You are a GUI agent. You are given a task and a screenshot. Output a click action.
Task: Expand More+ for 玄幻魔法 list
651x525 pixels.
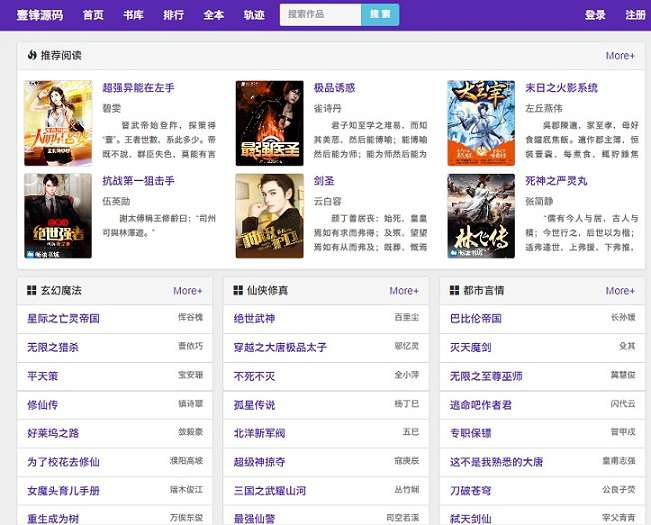tap(188, 291)
